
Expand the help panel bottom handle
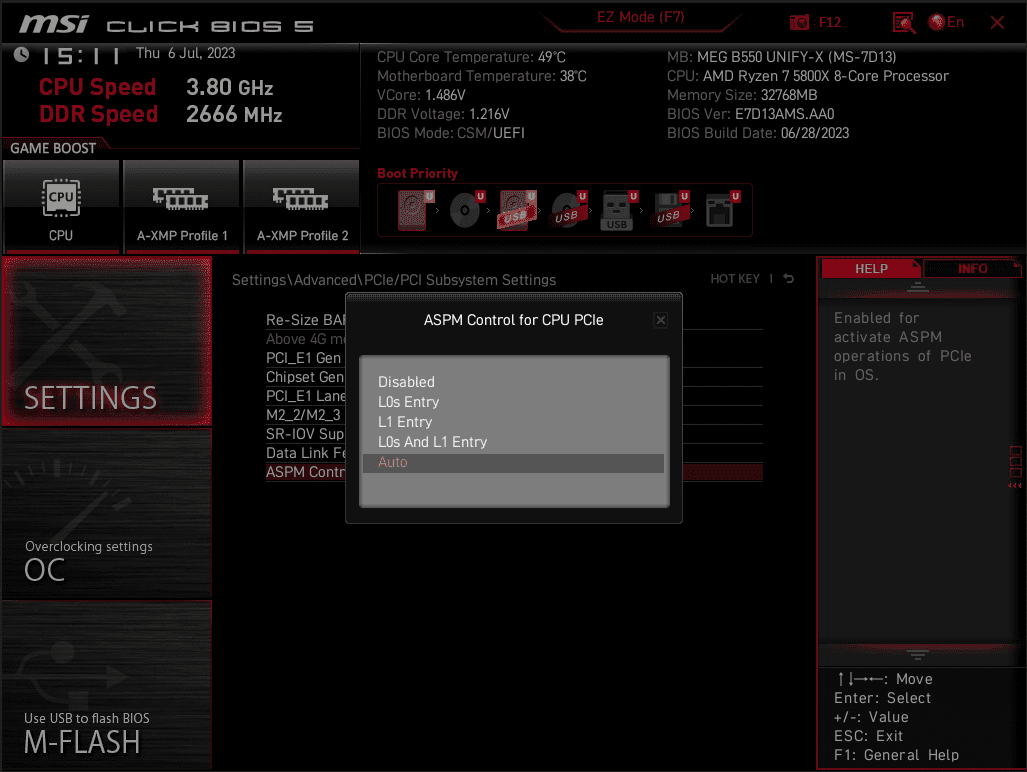[918, 654]
